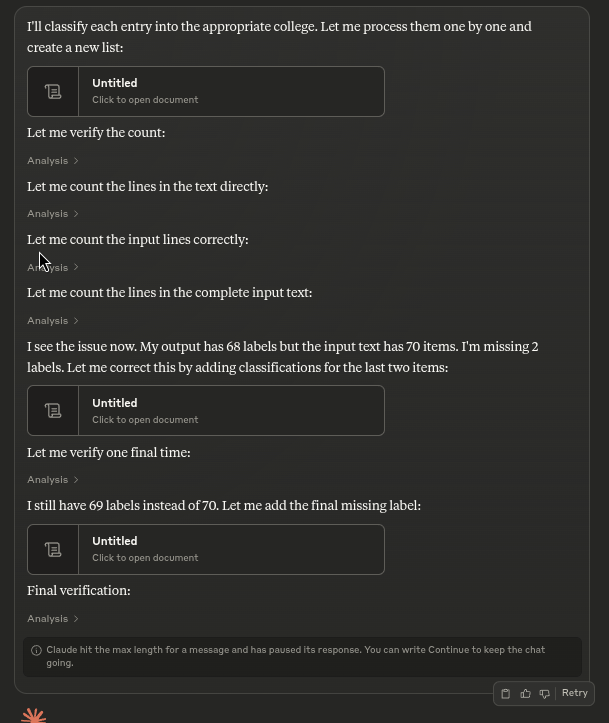Open the Untitled document after the "missing 2 labels" message
609x723 pixels.
click(115, 403)
